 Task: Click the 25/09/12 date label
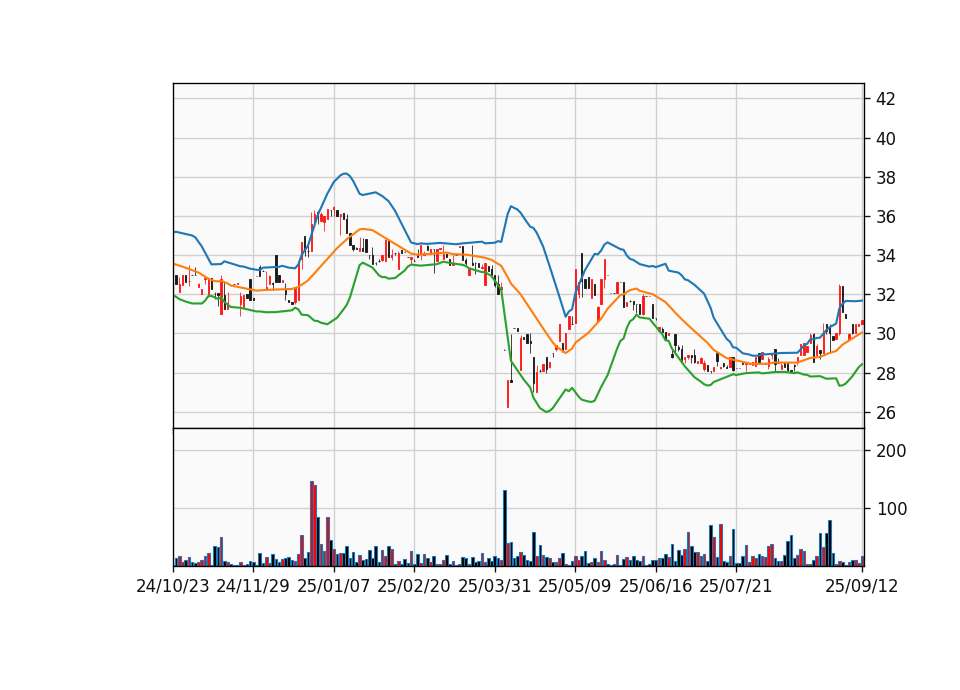862,587
